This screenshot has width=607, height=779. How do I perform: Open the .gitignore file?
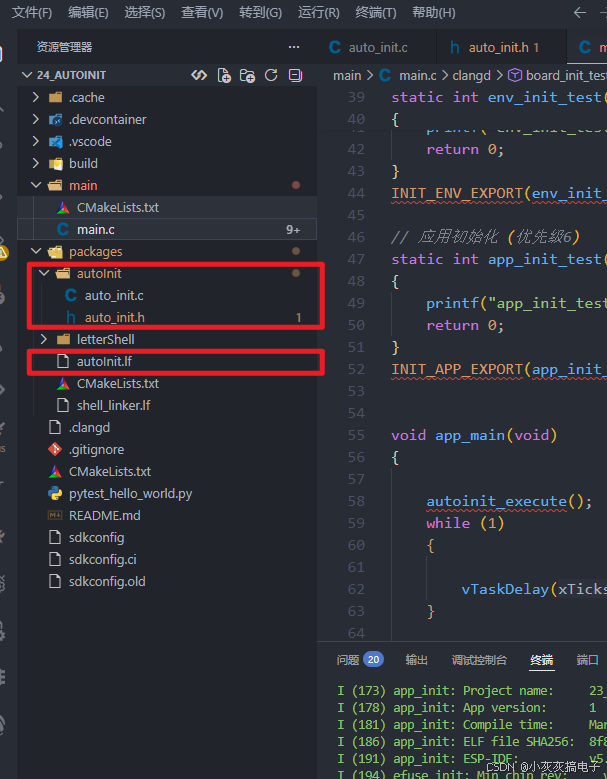point(96,449)
